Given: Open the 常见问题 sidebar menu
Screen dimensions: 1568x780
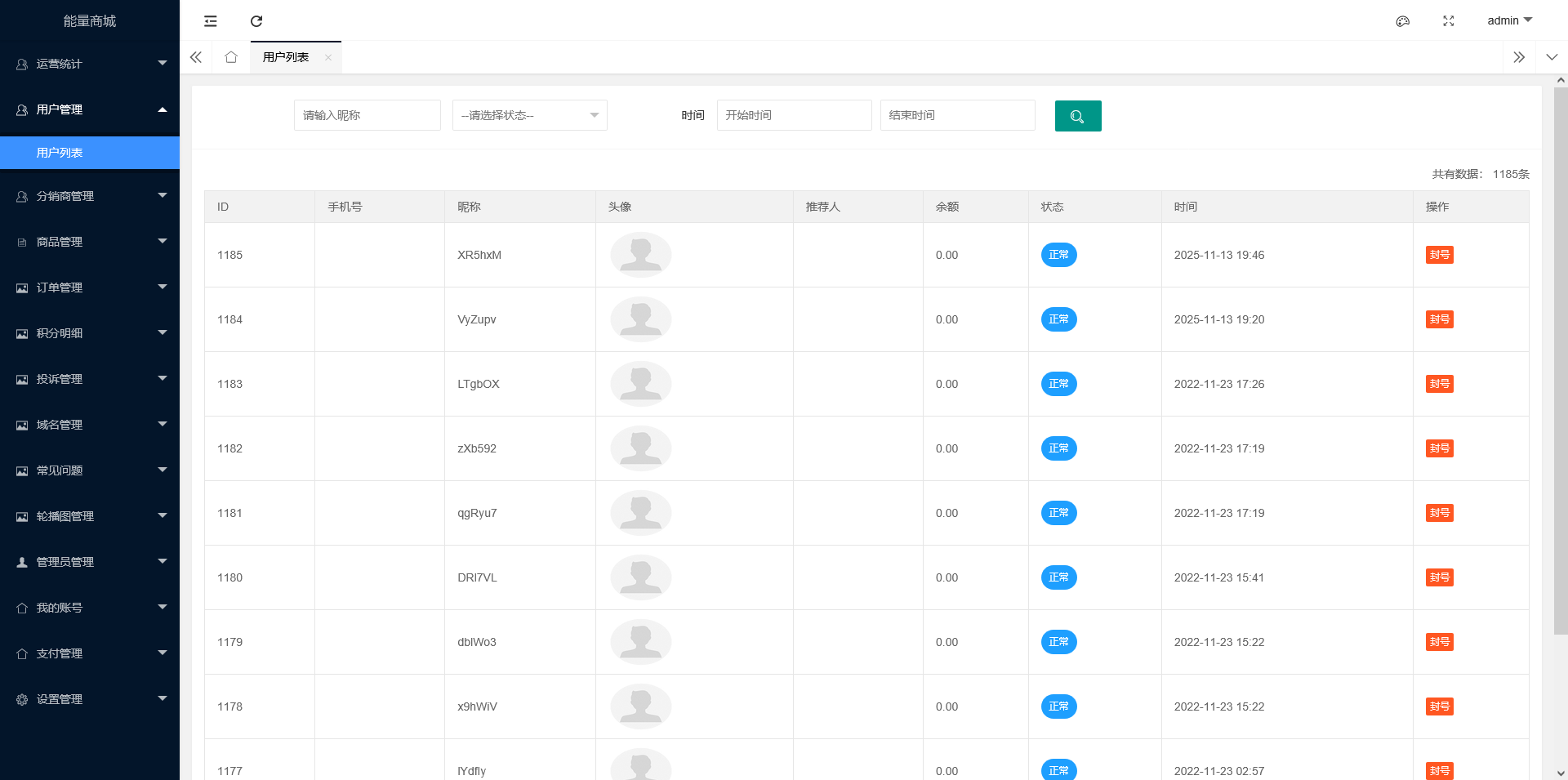Looking at the screenshot, I should coord(90,470).
